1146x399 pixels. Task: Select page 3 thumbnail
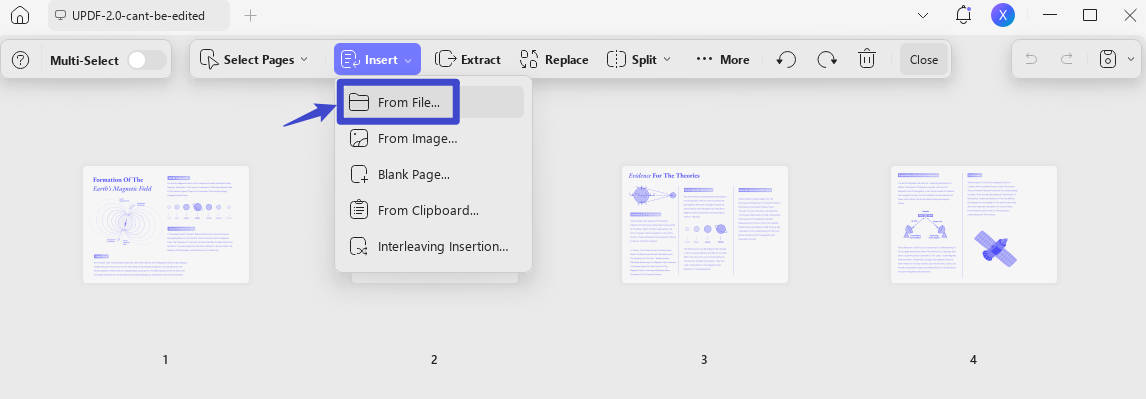click(x=705, y=224)
